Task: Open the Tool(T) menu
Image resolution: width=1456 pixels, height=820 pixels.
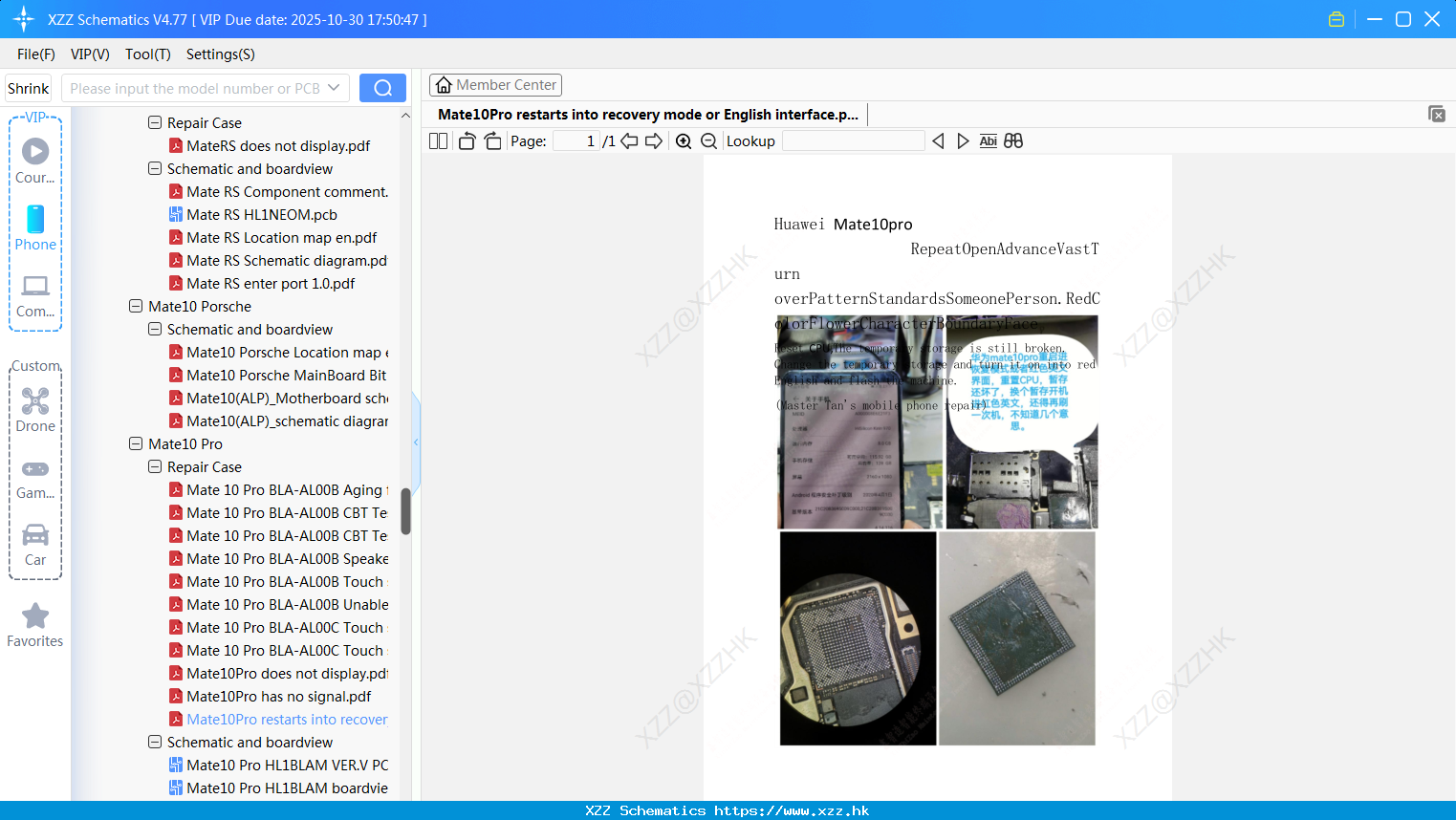Action: click(148, 54)
